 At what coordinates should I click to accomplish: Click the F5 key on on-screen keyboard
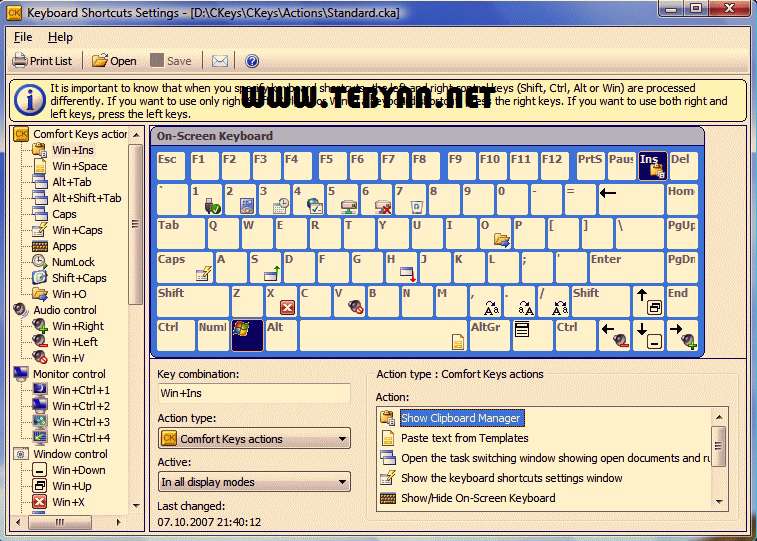[332, 166]
